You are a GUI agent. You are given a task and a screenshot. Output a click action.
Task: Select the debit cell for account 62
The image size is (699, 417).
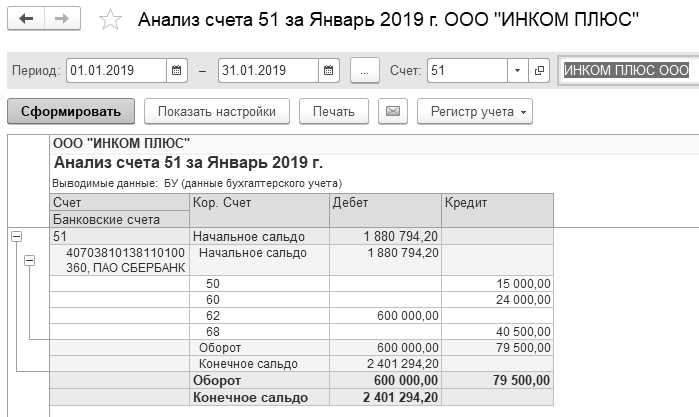click(385, 316)
